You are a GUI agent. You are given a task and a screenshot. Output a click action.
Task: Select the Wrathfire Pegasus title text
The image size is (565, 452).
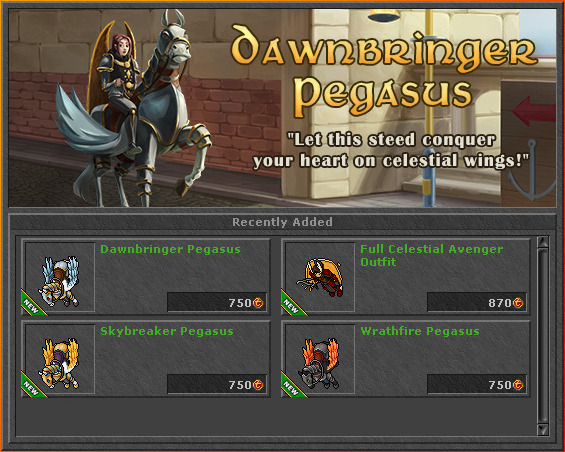pyautogui.click(x=420, y=331)
